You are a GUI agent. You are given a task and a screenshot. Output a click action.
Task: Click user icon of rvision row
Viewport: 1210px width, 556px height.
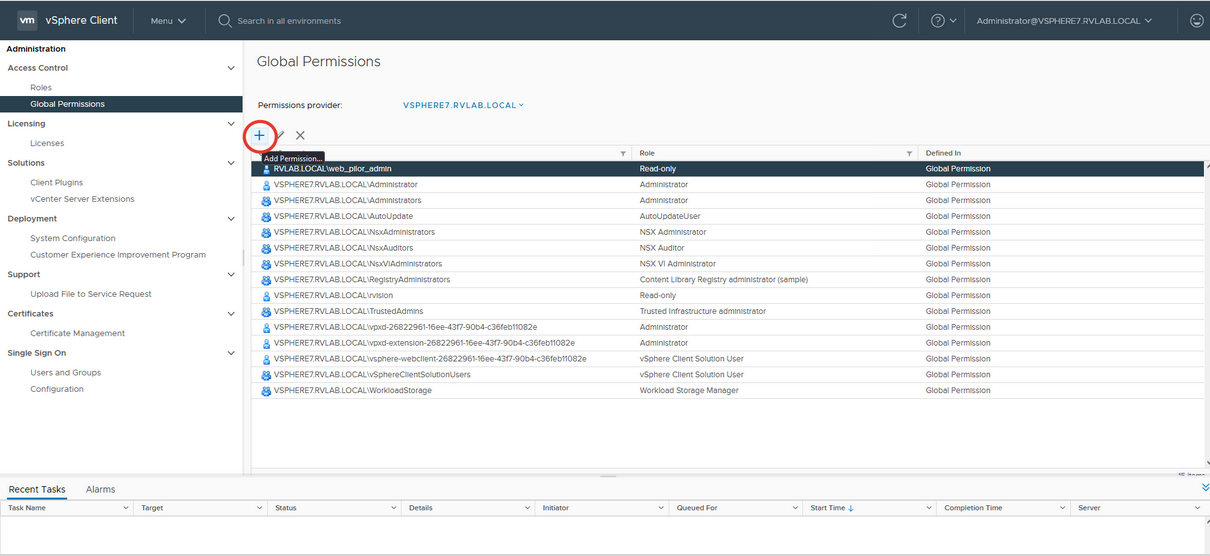point(266,296)
